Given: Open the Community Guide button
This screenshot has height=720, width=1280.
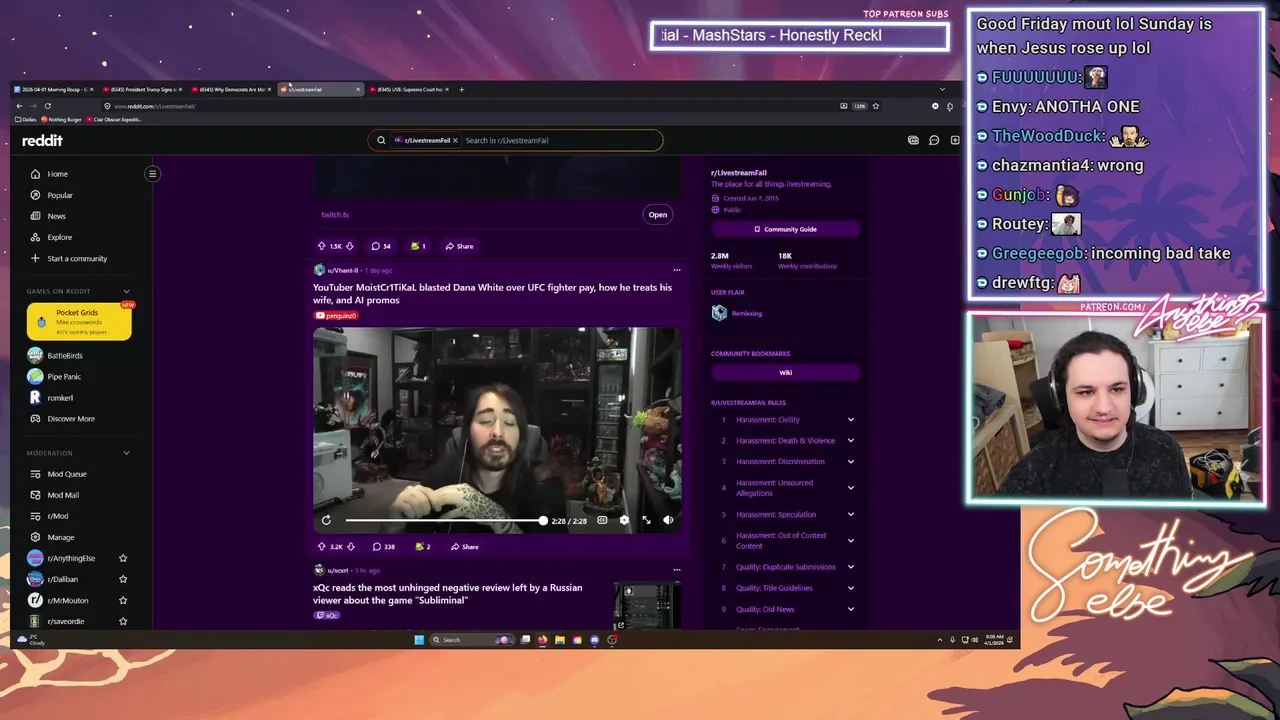Looking at the screenshot, I should [x=785, y=229].
